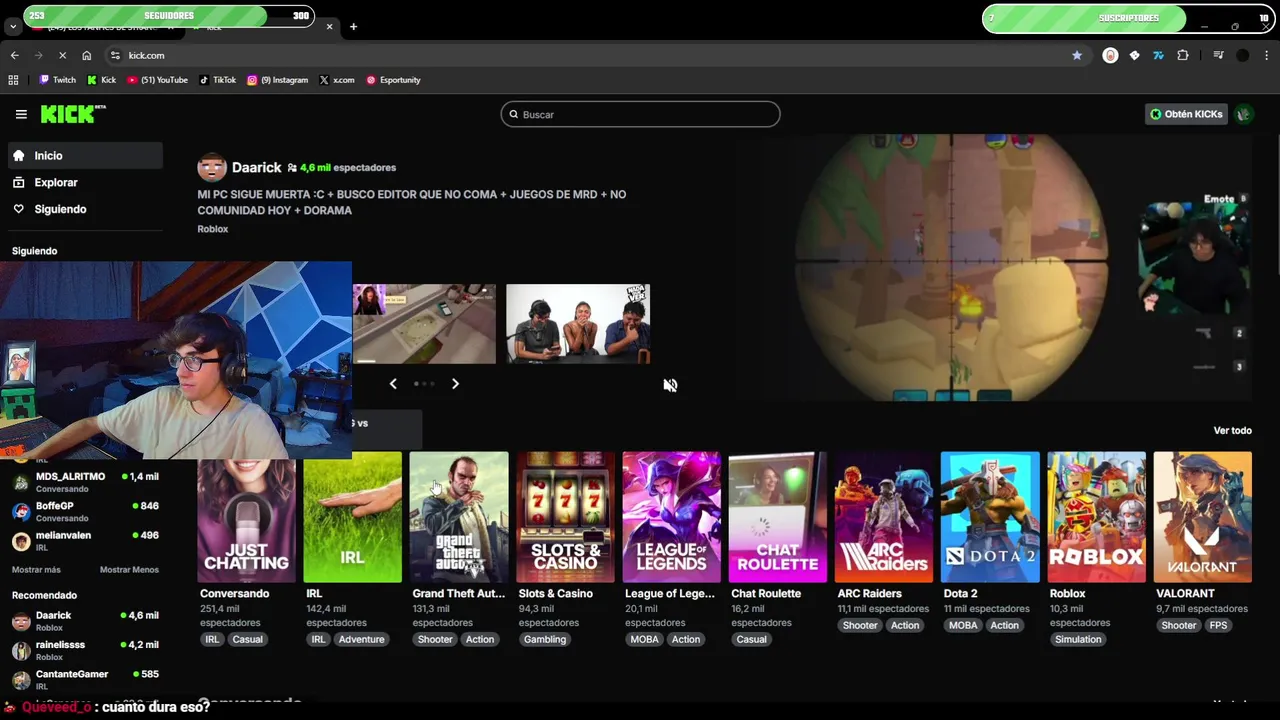Screen dimensions: 1280x720
Task: Go to Inicio in the sidebar
Action: (x=85, y=156)
